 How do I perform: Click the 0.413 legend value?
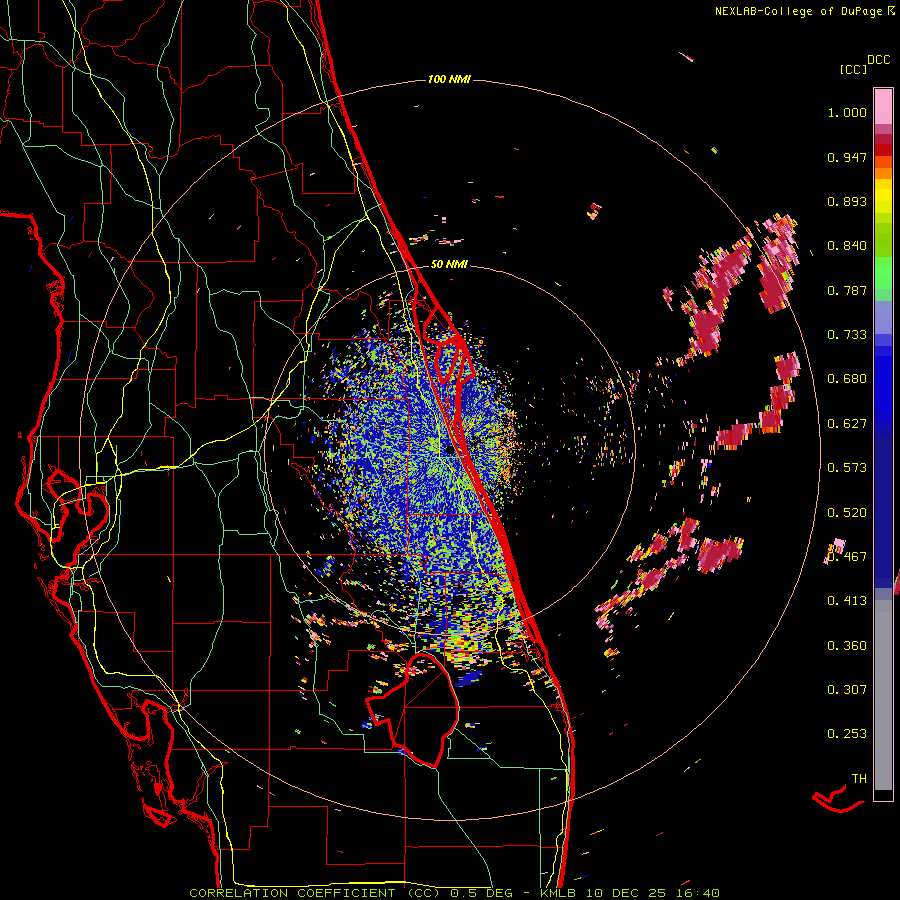[x=847, y=601]
